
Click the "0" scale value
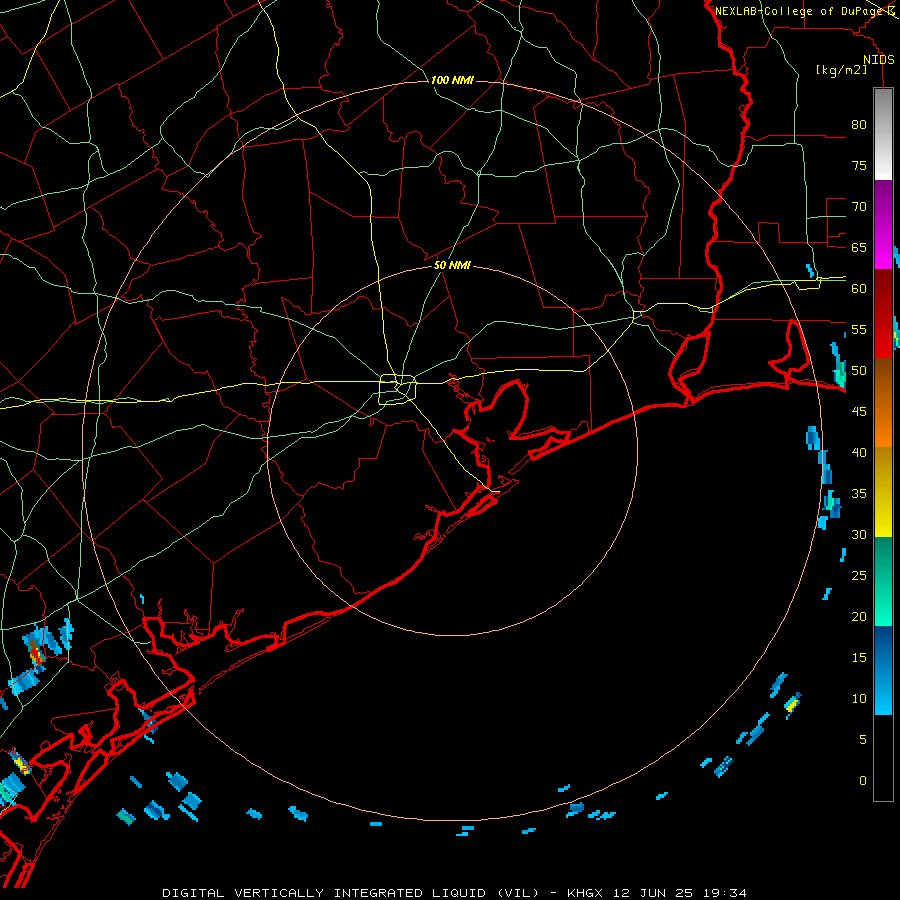863,781
